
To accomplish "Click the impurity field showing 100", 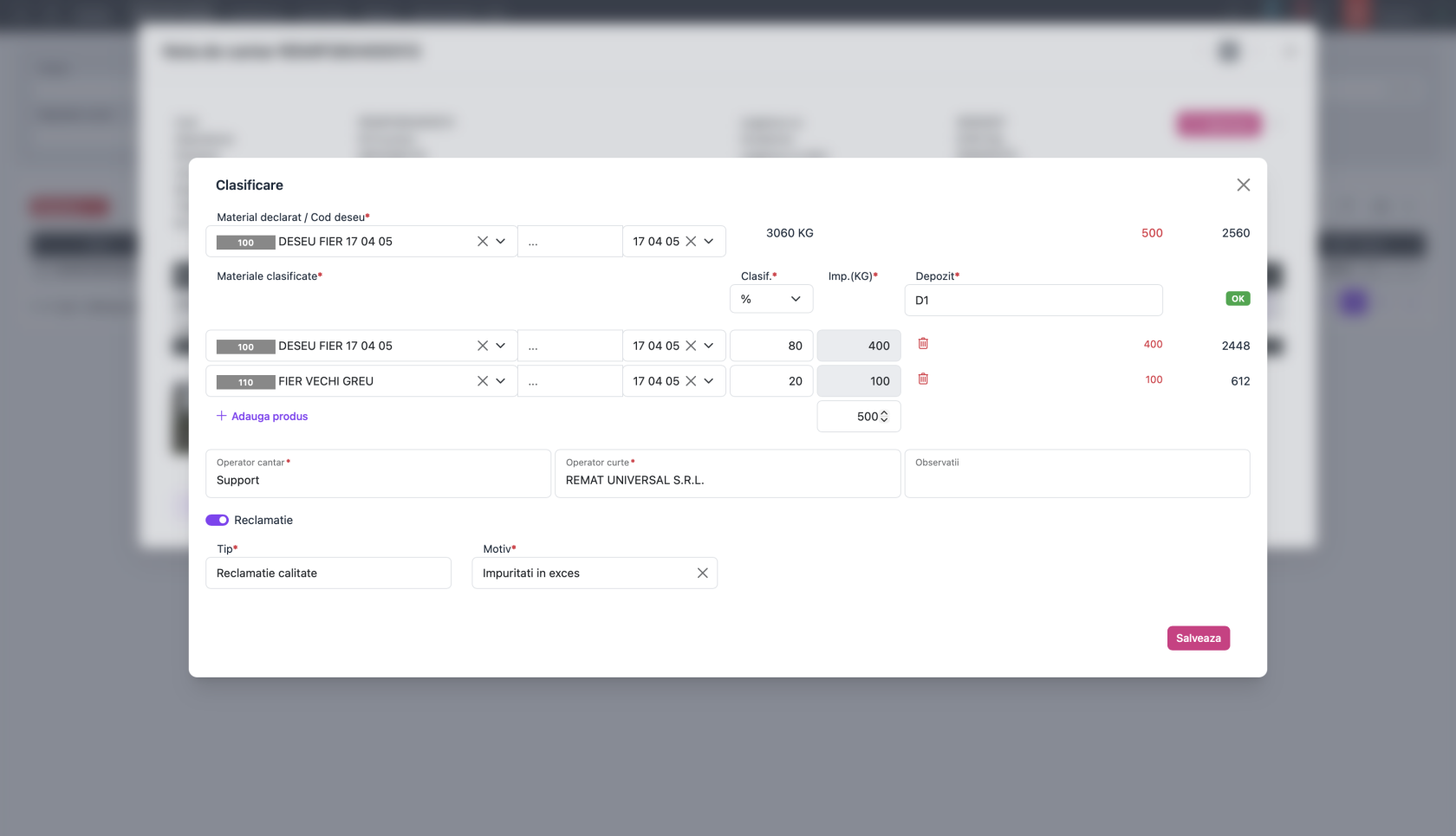I will [x=859, y=381].
